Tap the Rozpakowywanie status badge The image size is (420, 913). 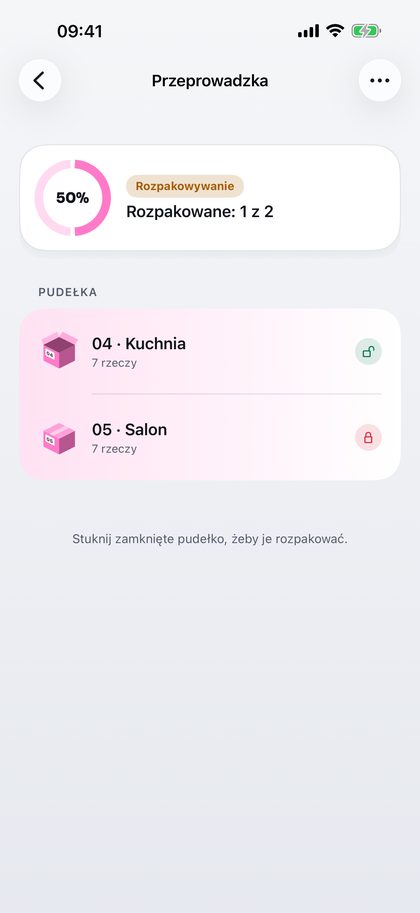185,186
